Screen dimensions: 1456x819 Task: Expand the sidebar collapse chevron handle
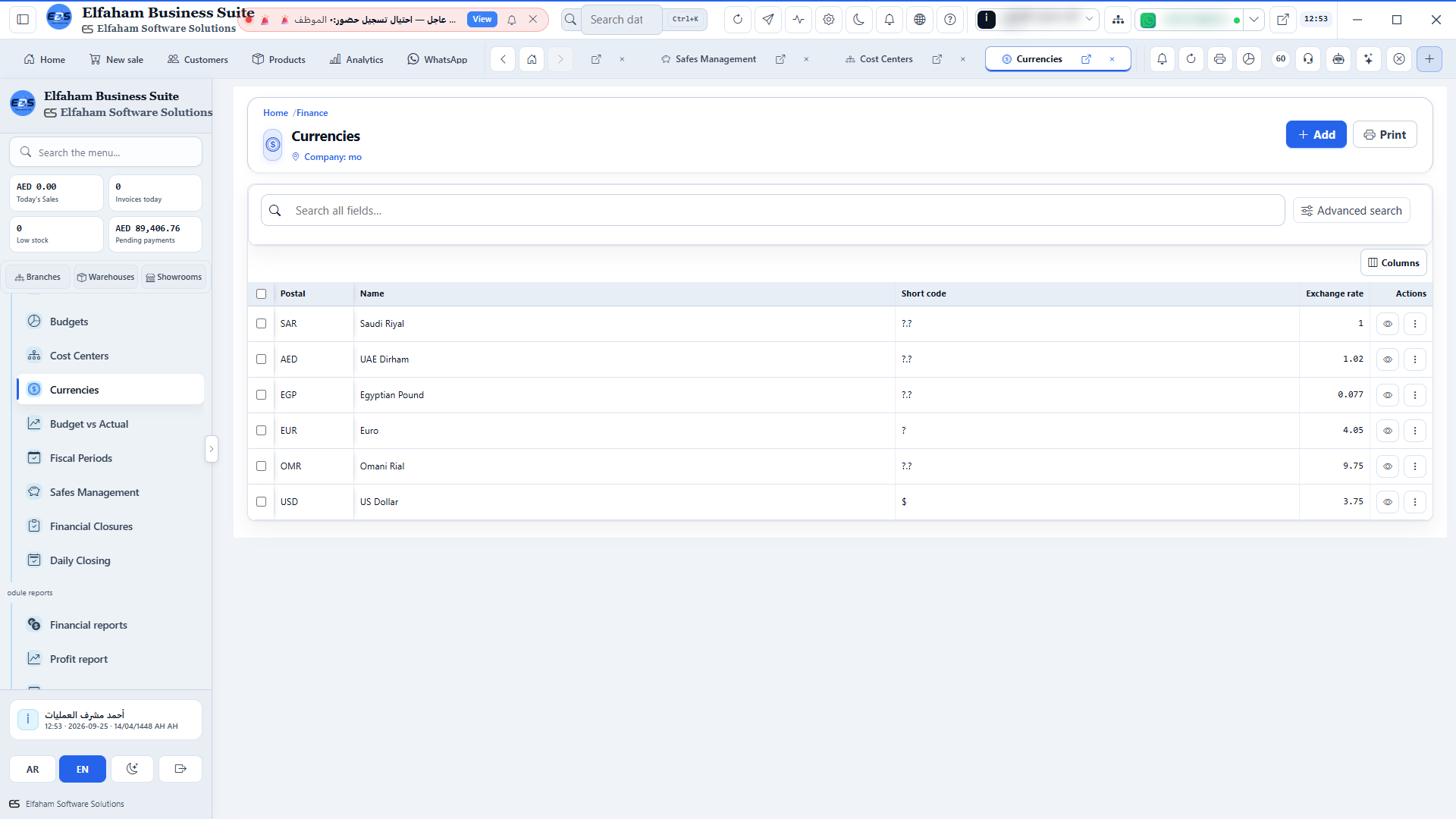tap(212, 449)
